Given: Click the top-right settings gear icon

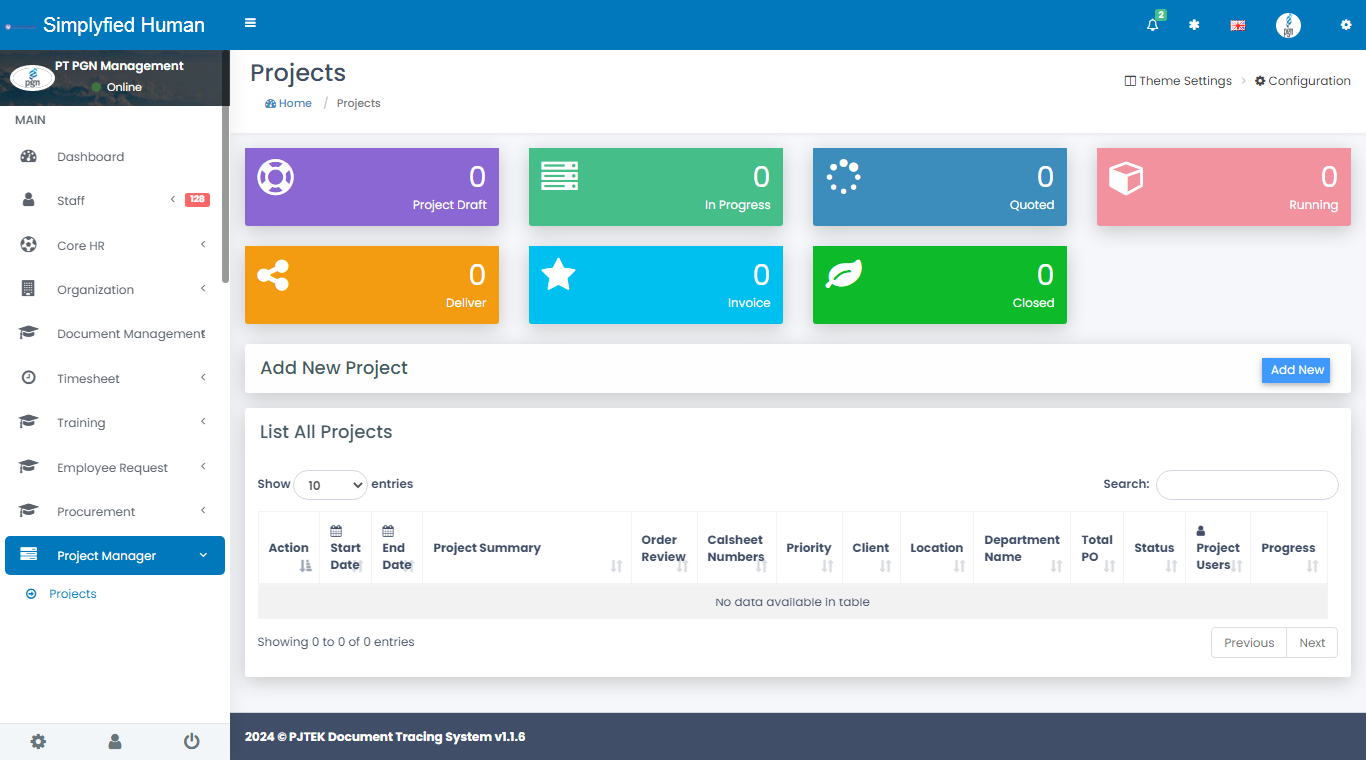Looking at the screenshot, I should click(1345, 25).
